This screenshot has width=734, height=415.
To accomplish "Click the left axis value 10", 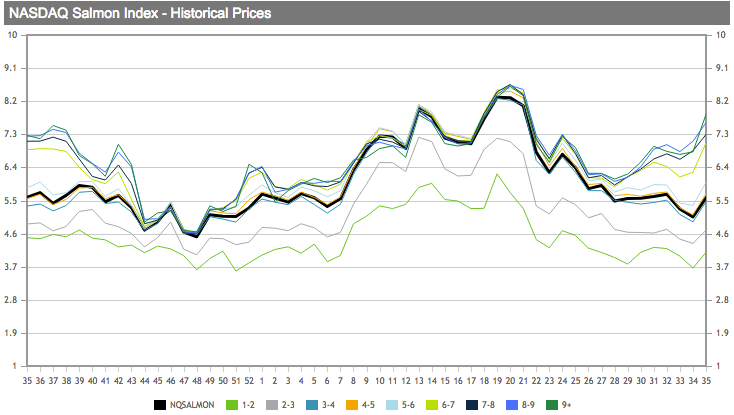I will 13,35.
